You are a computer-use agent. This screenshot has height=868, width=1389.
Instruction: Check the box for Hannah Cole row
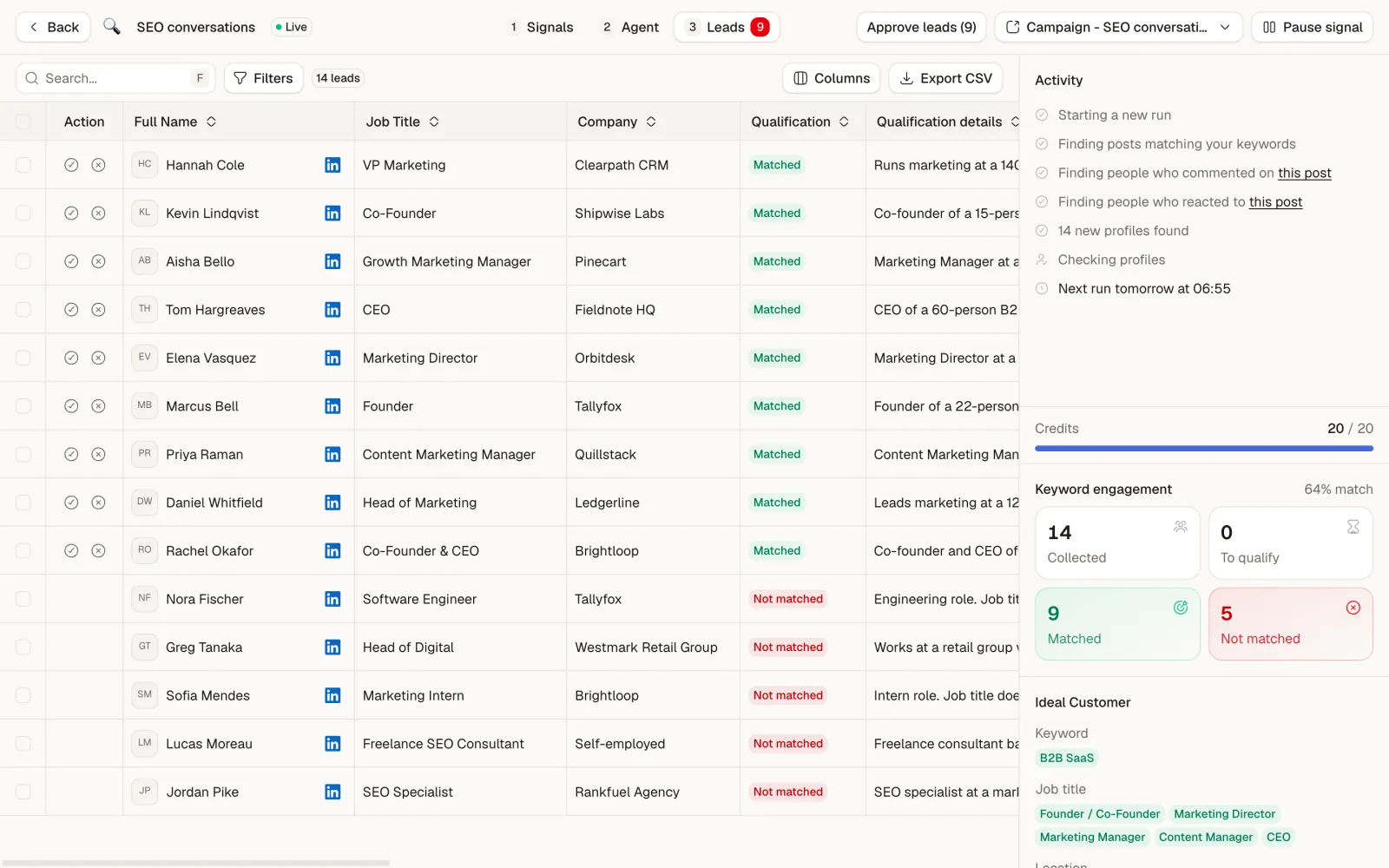pyautogui.click(x=23, y=165)
